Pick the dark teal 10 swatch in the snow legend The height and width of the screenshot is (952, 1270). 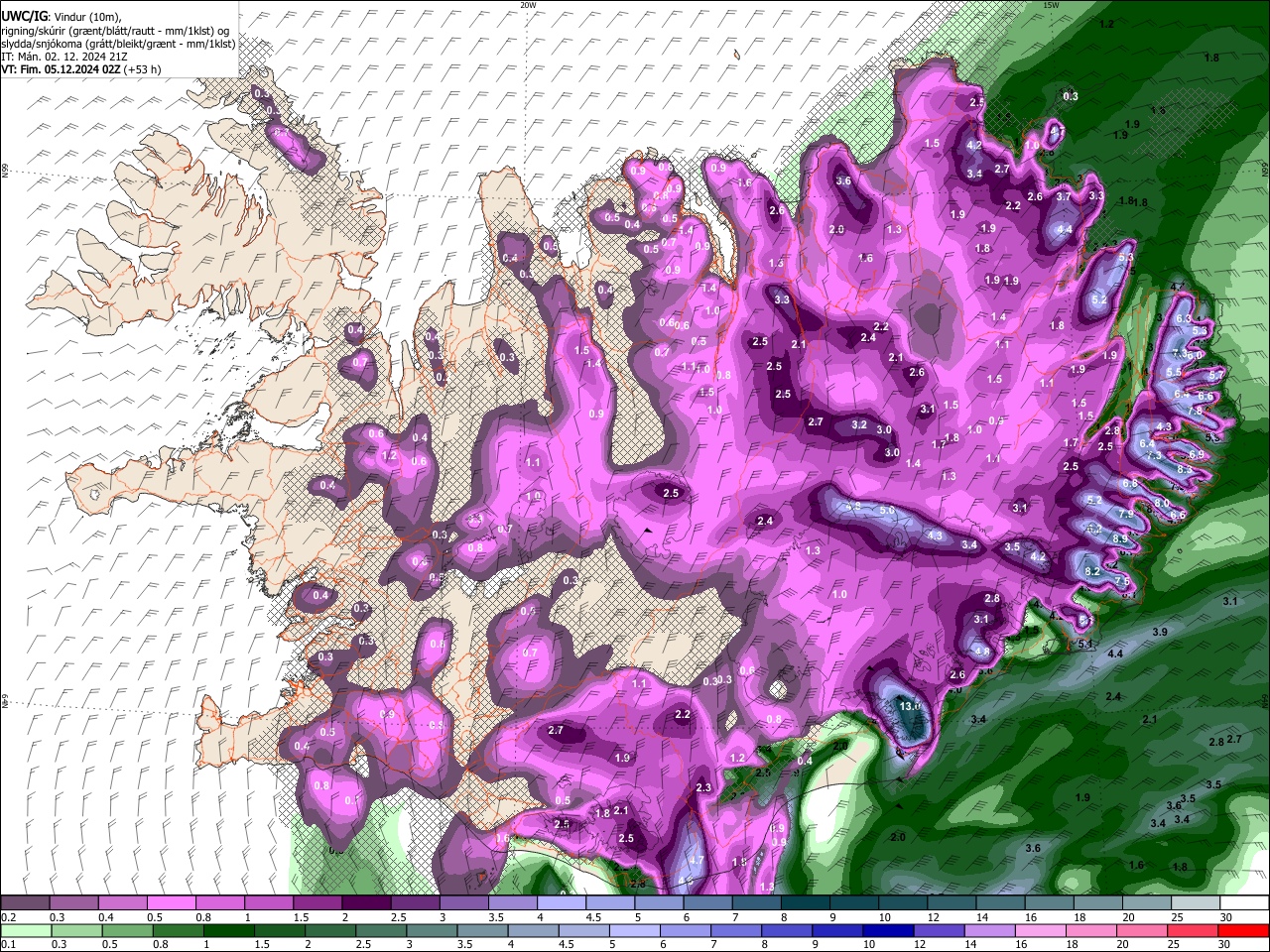pos(904,903)
